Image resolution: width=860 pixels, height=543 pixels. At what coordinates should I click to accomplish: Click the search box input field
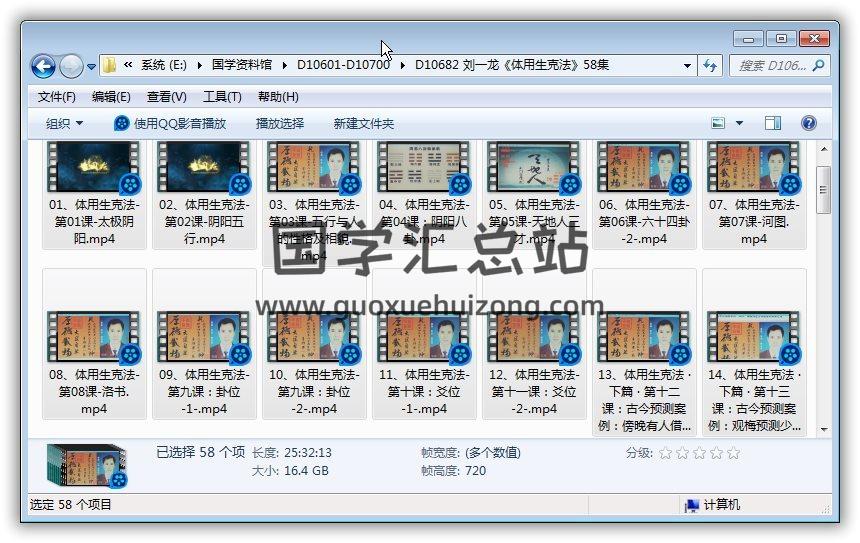tap(770, 66)
